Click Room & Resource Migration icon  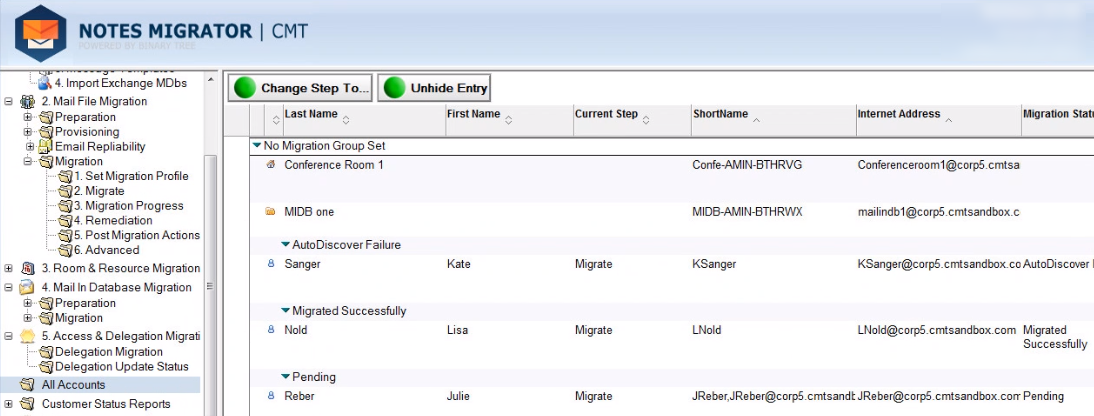27,268
